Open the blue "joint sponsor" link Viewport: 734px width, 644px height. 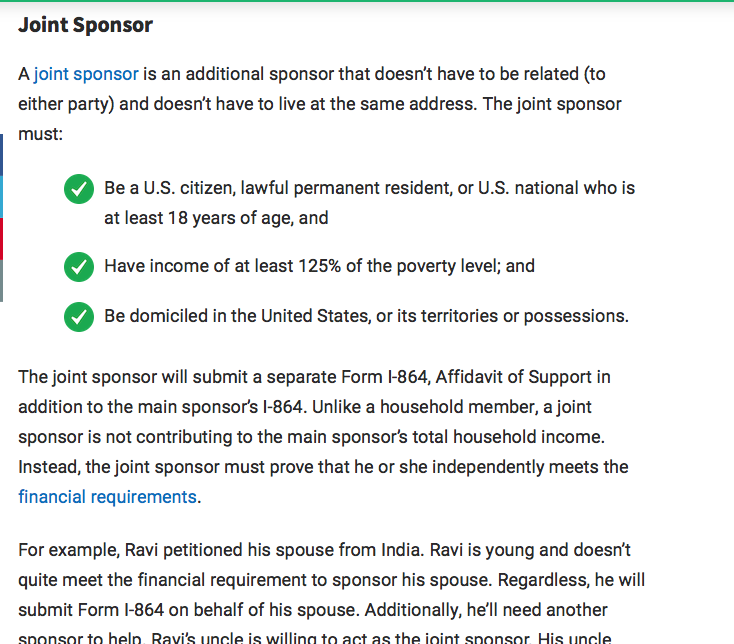tap(86, 74)
